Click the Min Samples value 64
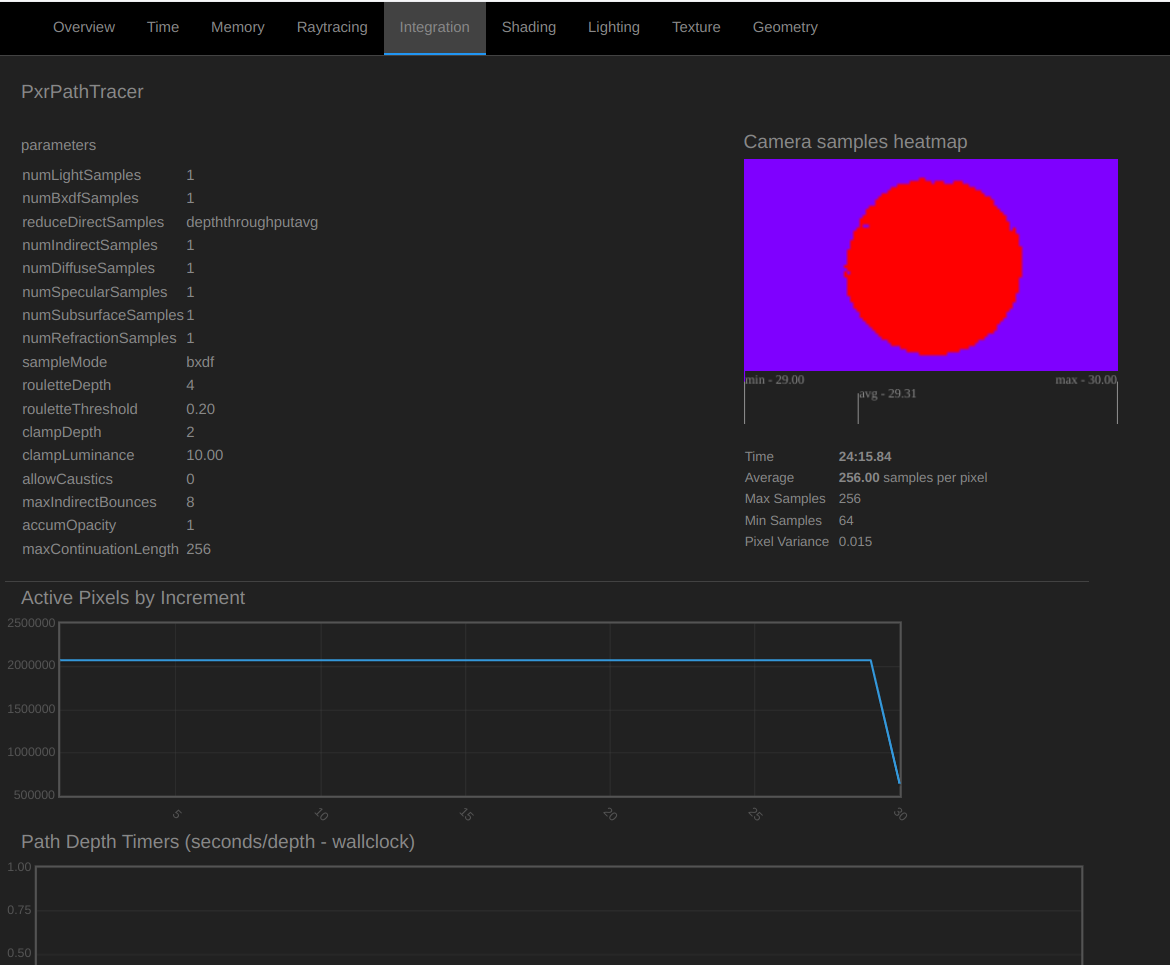The image size is (1170, 965). coord(845,521)
